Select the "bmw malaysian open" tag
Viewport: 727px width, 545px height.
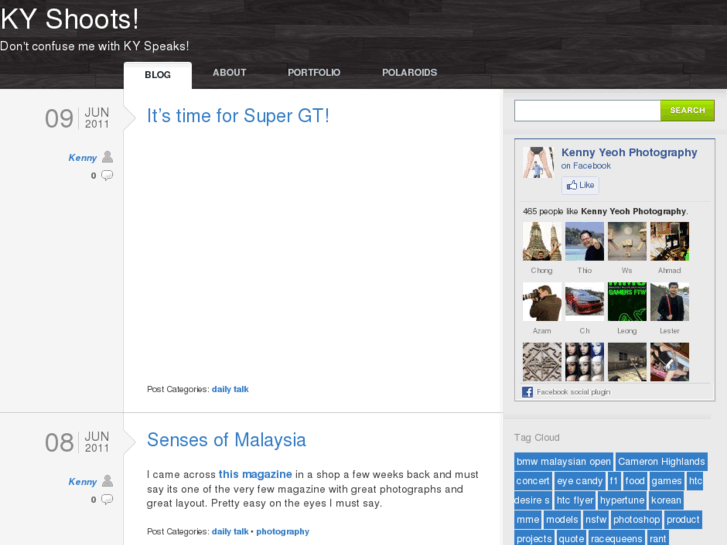point(563,462)
